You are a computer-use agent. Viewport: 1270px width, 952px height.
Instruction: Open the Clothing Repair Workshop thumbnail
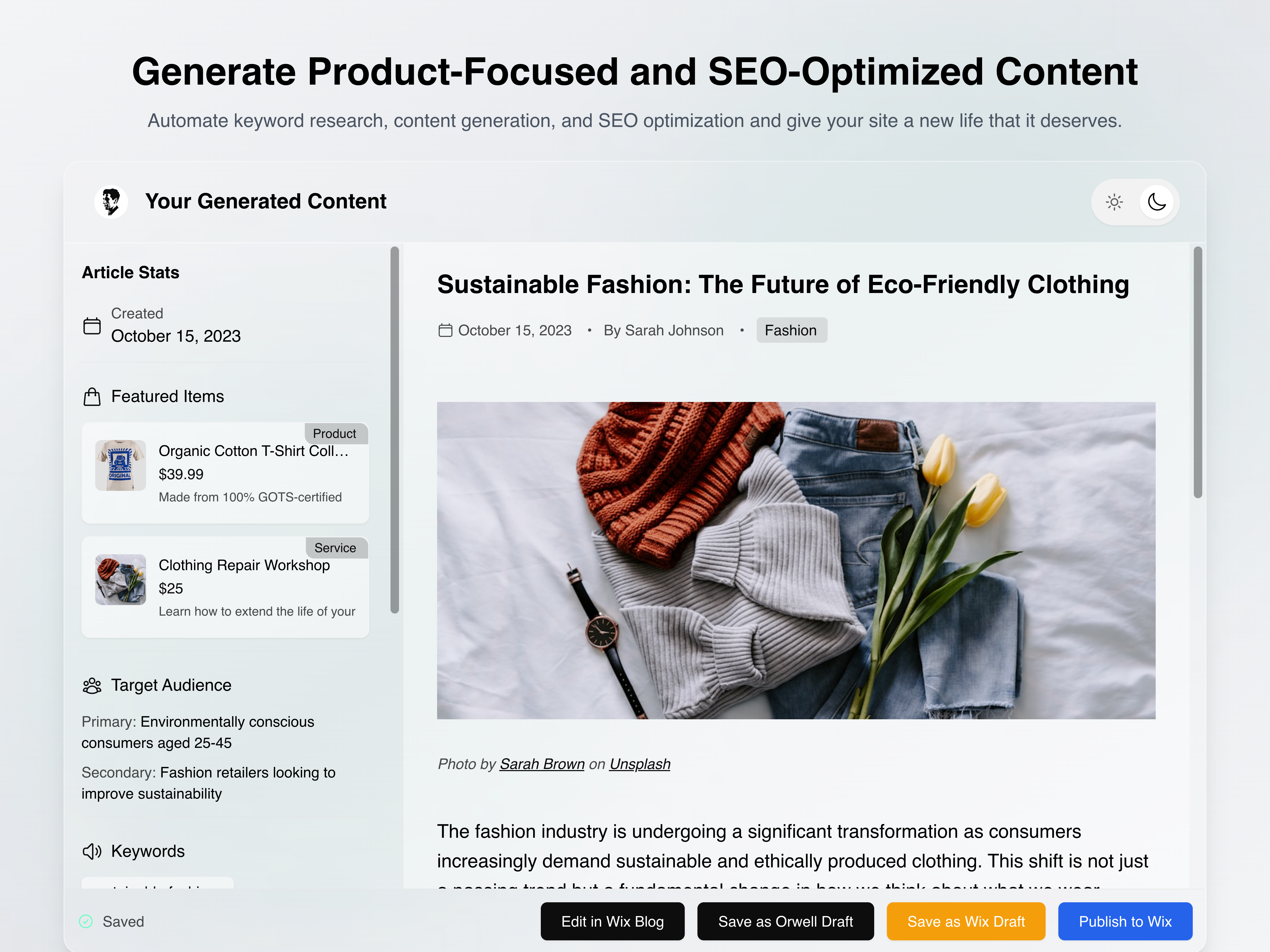[121, 580]
